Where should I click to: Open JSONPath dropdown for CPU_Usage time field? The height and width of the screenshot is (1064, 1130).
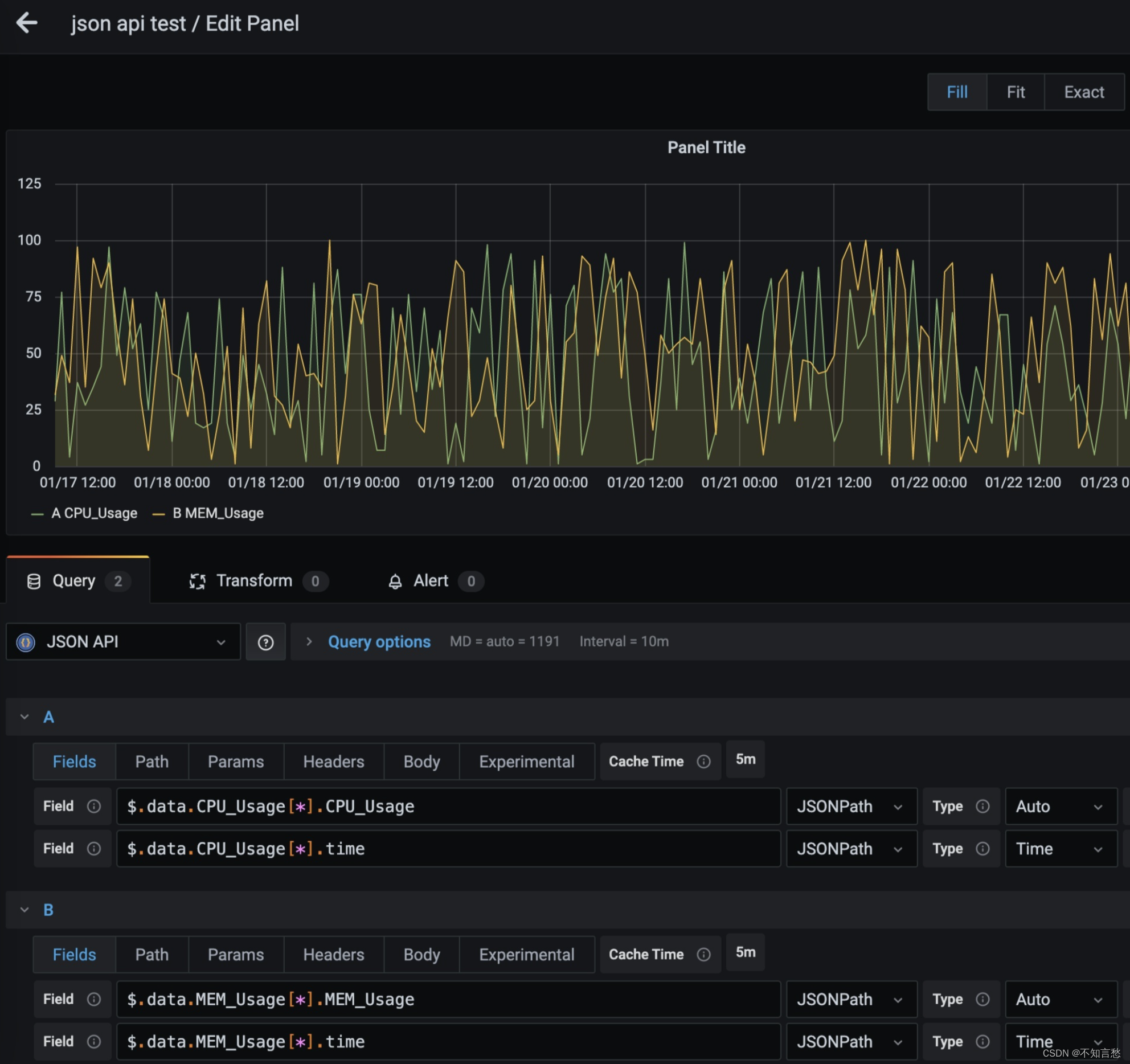click(x=851, y=849)
